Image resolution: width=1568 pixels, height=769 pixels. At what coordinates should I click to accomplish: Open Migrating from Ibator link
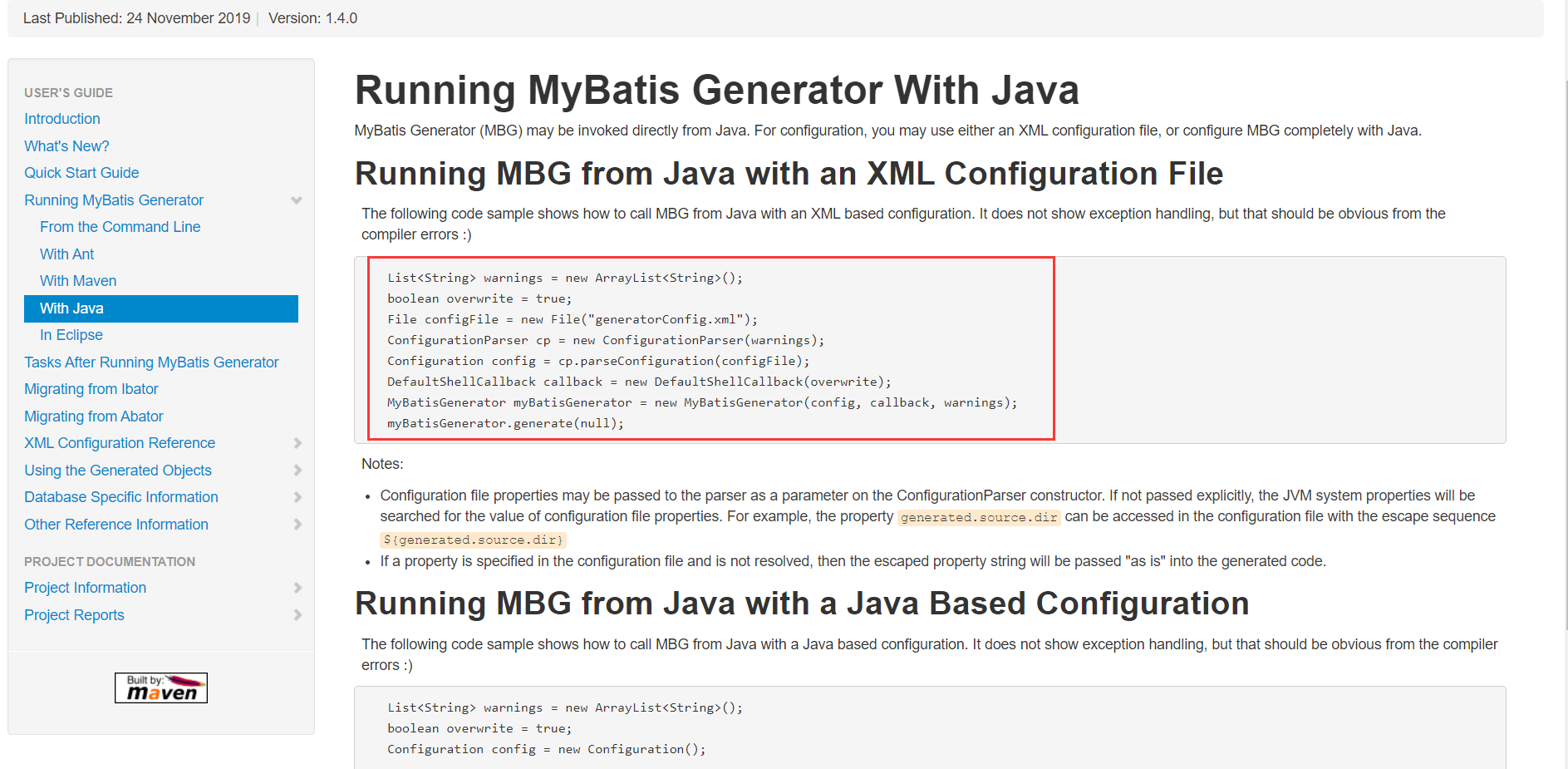[x=91, y=389]
